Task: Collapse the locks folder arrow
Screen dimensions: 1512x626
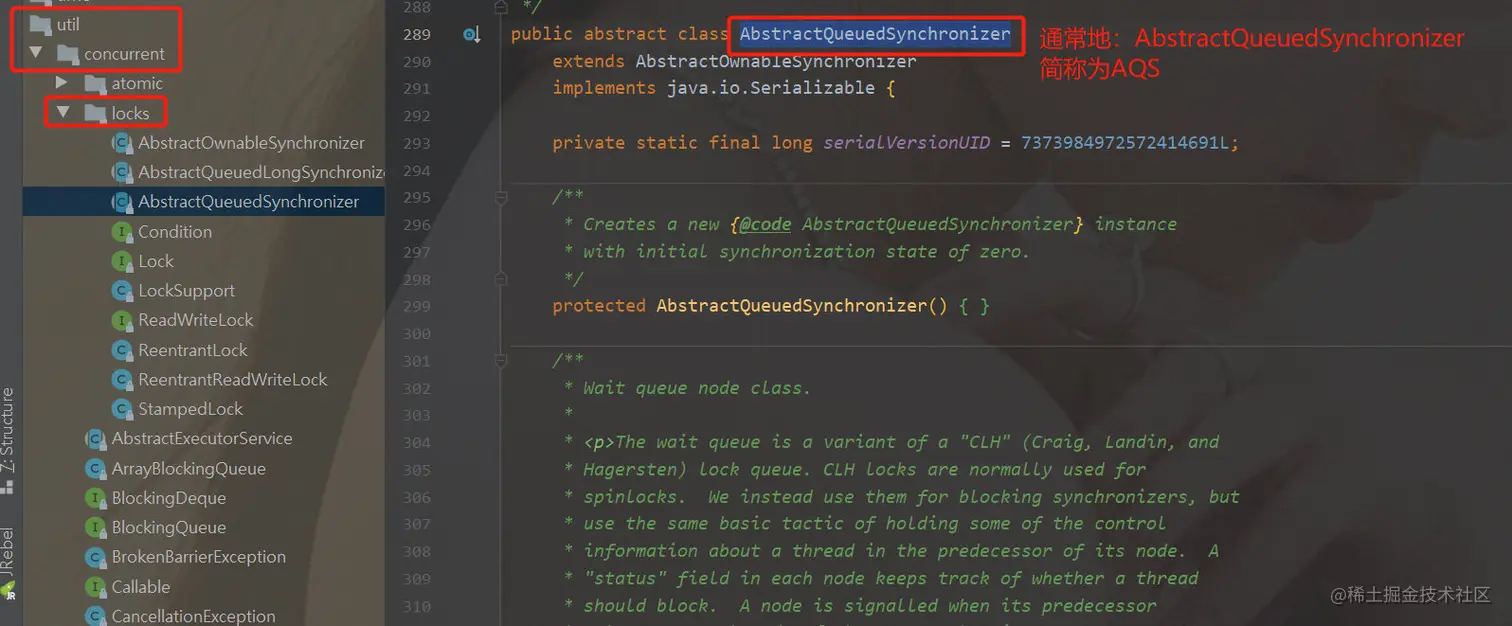Action: point(64,113)
